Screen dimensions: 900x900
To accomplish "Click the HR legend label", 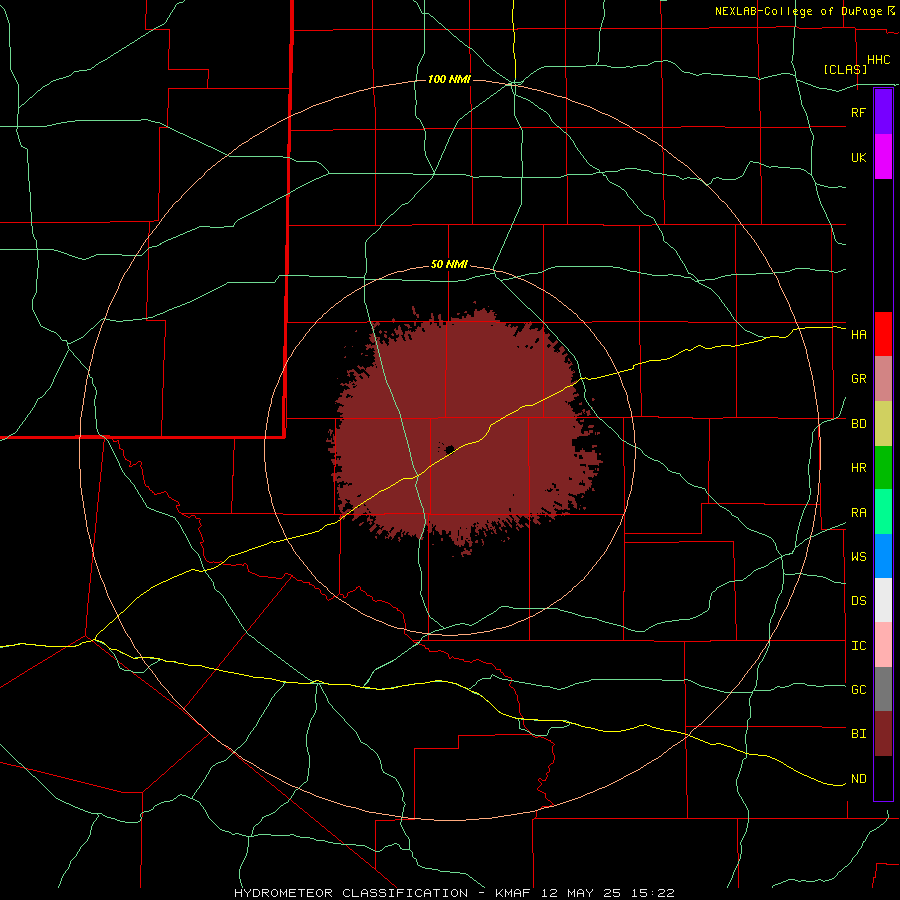I will (x=858, y=468).
